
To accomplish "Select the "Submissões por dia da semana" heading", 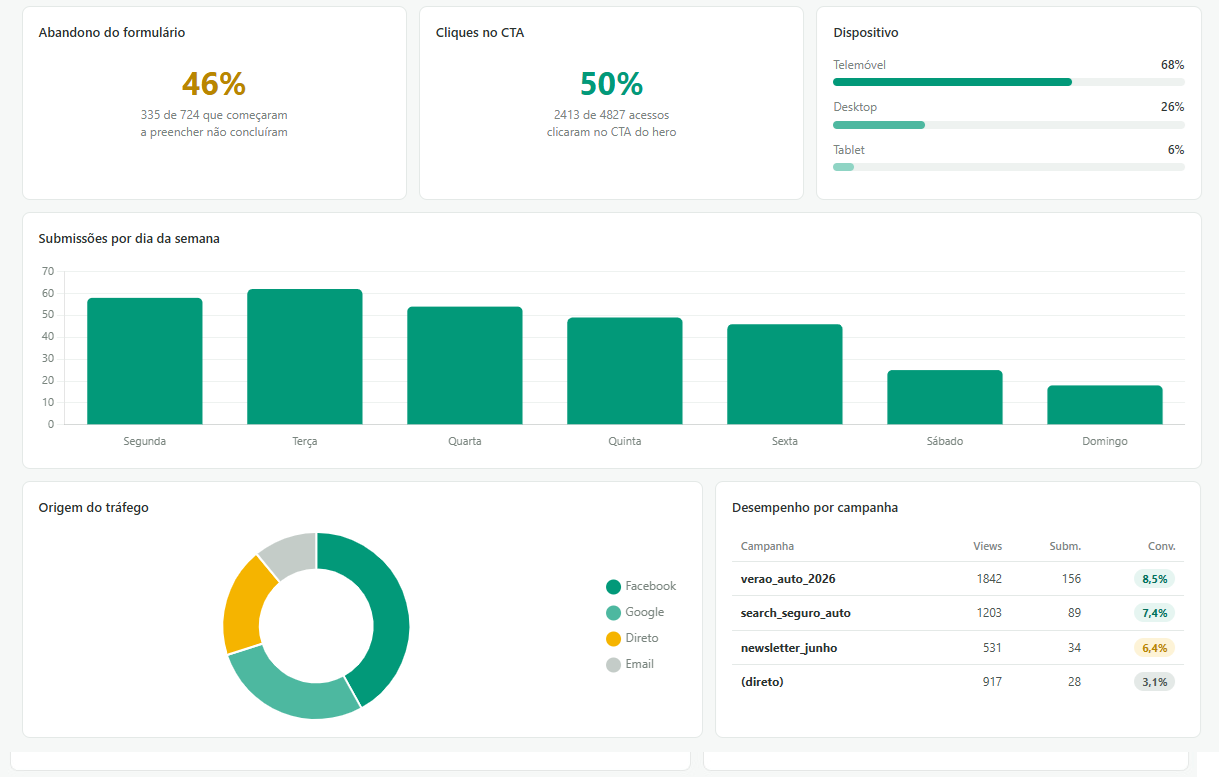I will (129, 239).
